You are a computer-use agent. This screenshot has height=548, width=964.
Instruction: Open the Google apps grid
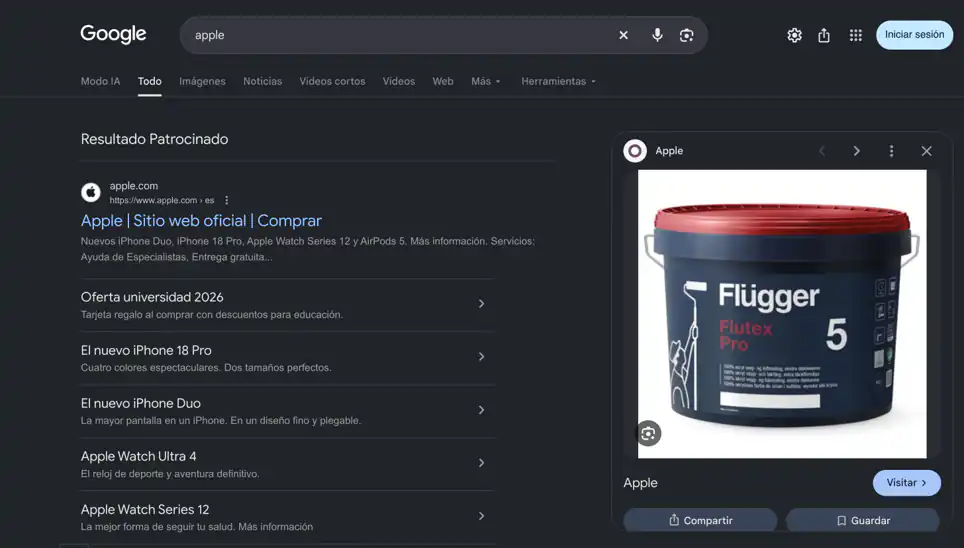tap(856, 35)
